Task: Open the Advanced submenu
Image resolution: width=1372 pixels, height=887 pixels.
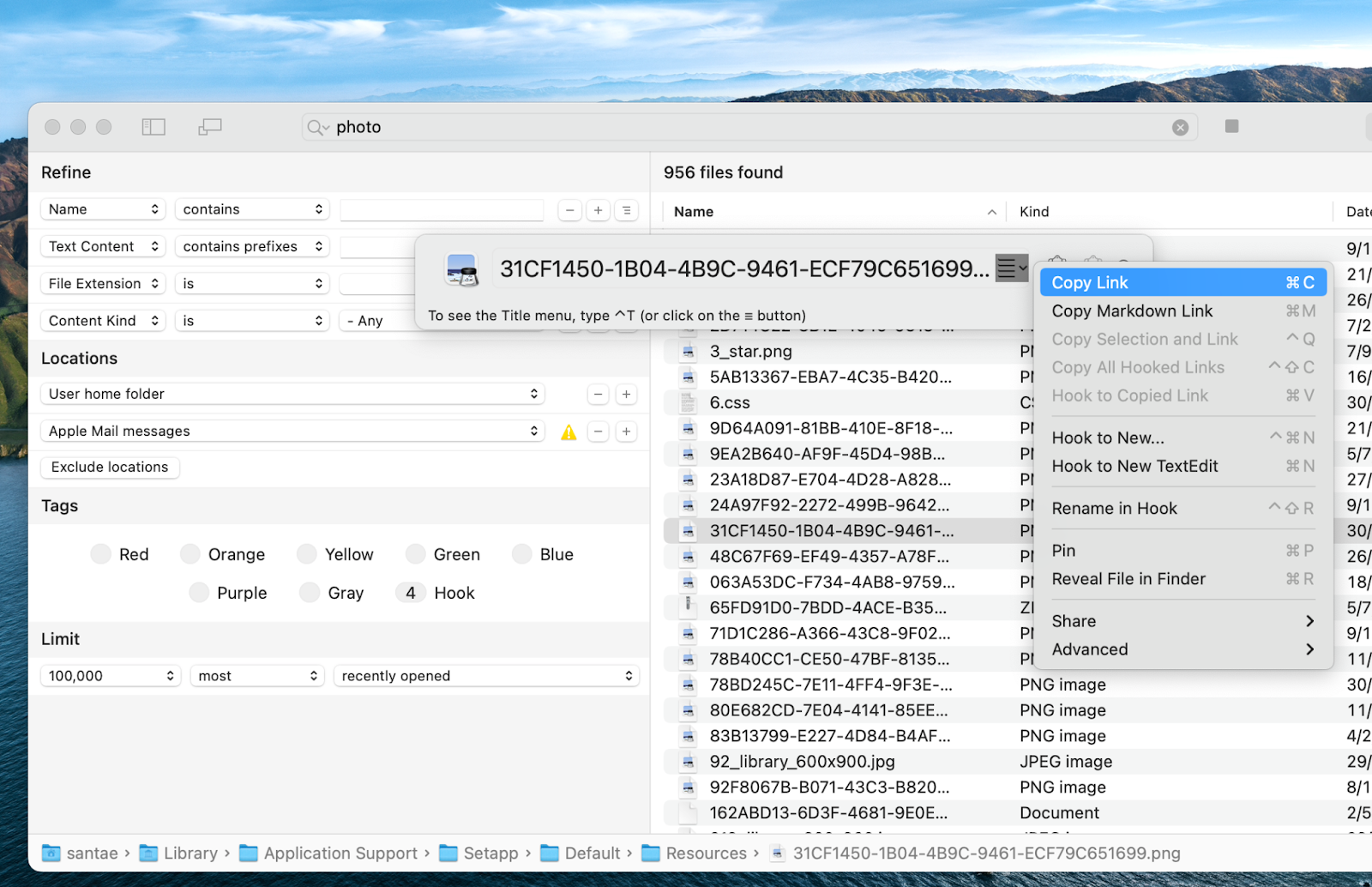Action: (1183, 649)
